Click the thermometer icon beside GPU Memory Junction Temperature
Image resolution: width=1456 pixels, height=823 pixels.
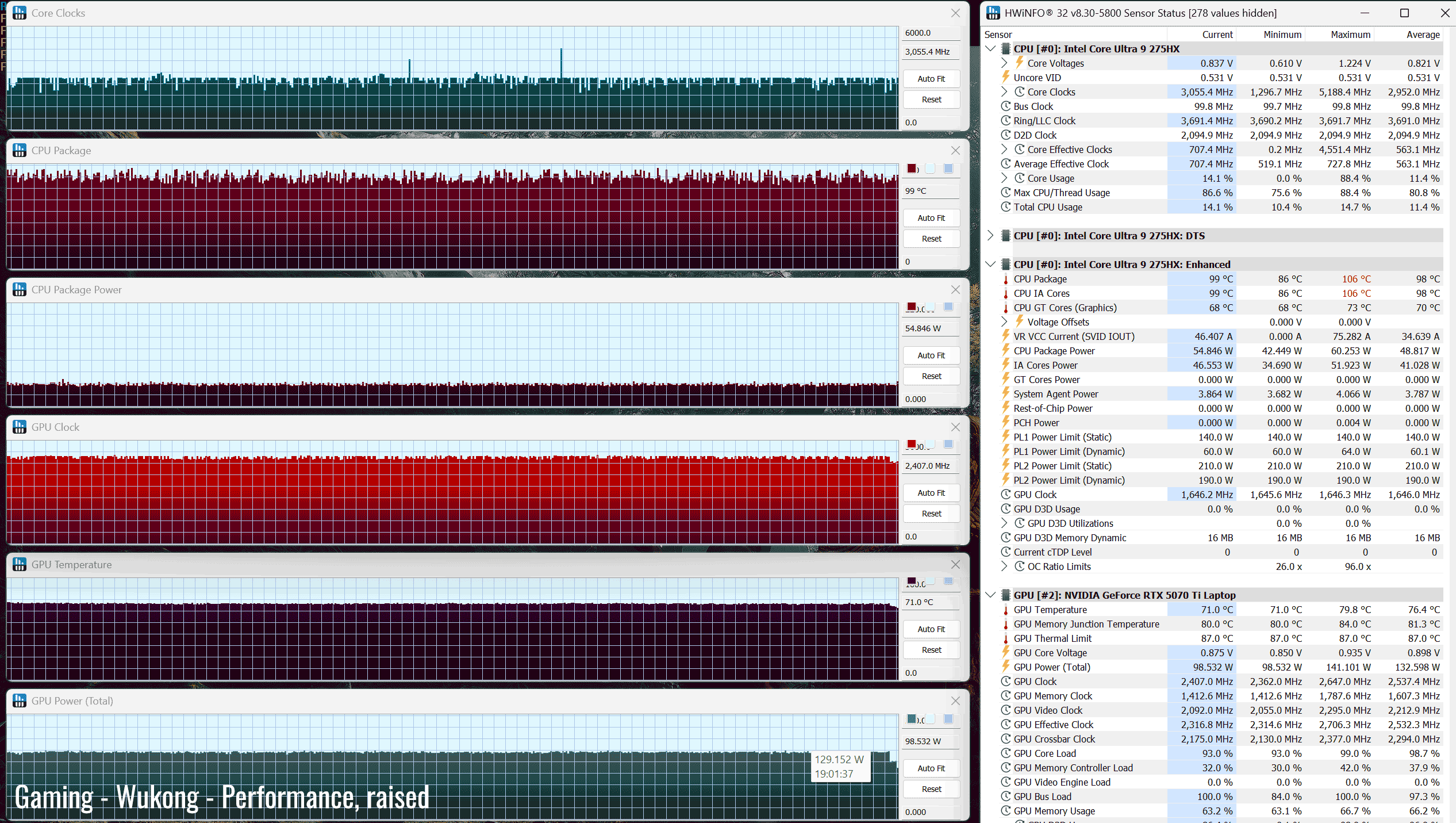click(x=1005, y=624)
